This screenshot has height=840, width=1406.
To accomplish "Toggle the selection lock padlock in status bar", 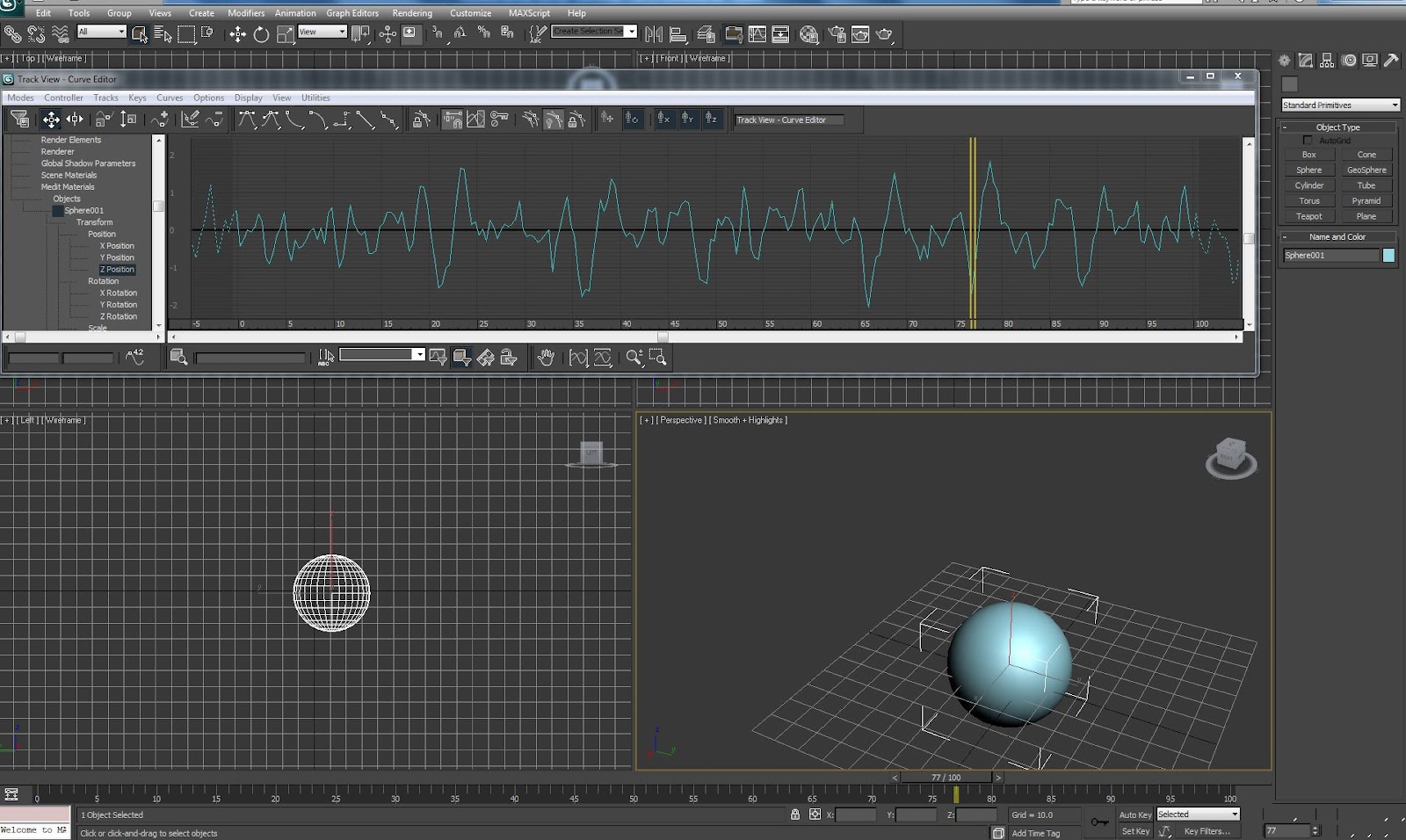I will (x=795, y=815).
